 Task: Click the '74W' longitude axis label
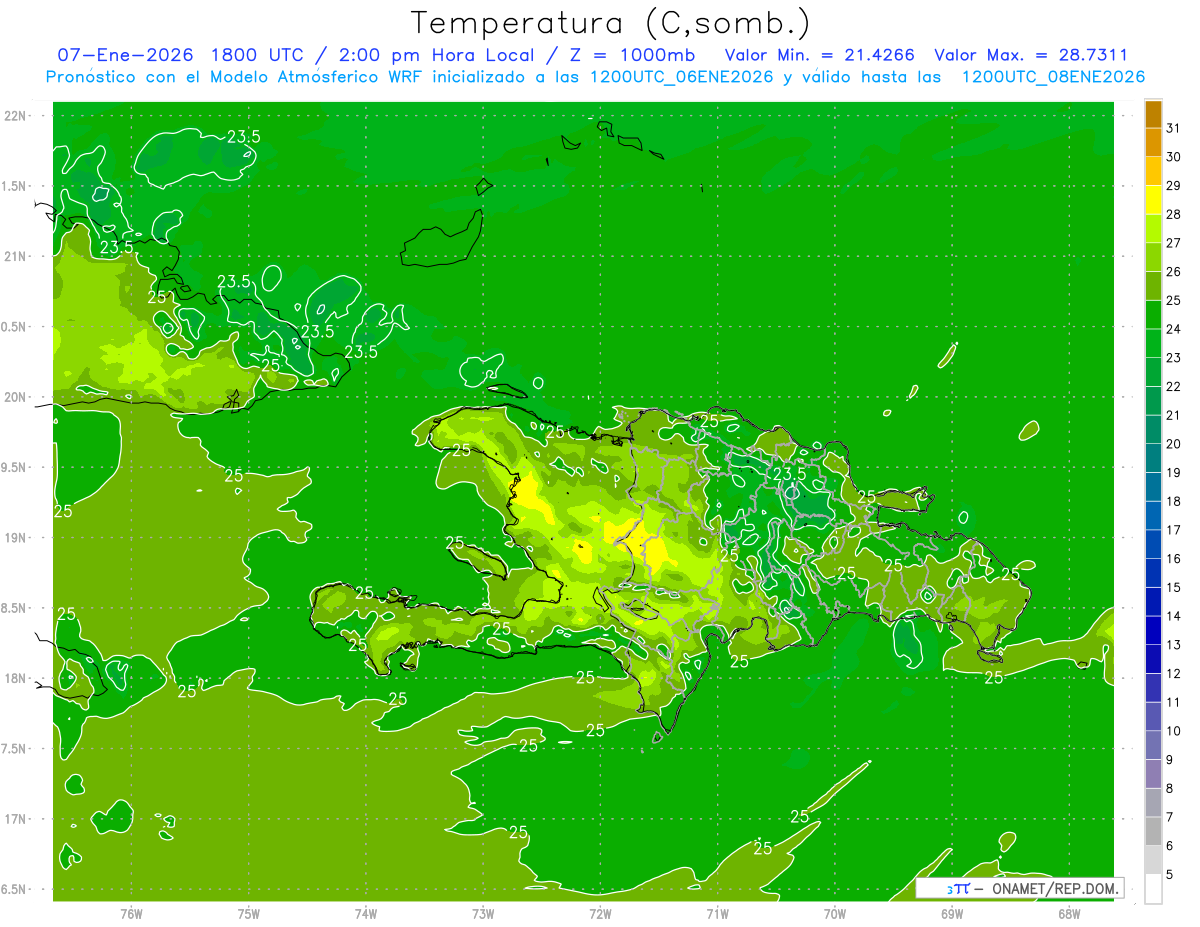pos(366,914)
